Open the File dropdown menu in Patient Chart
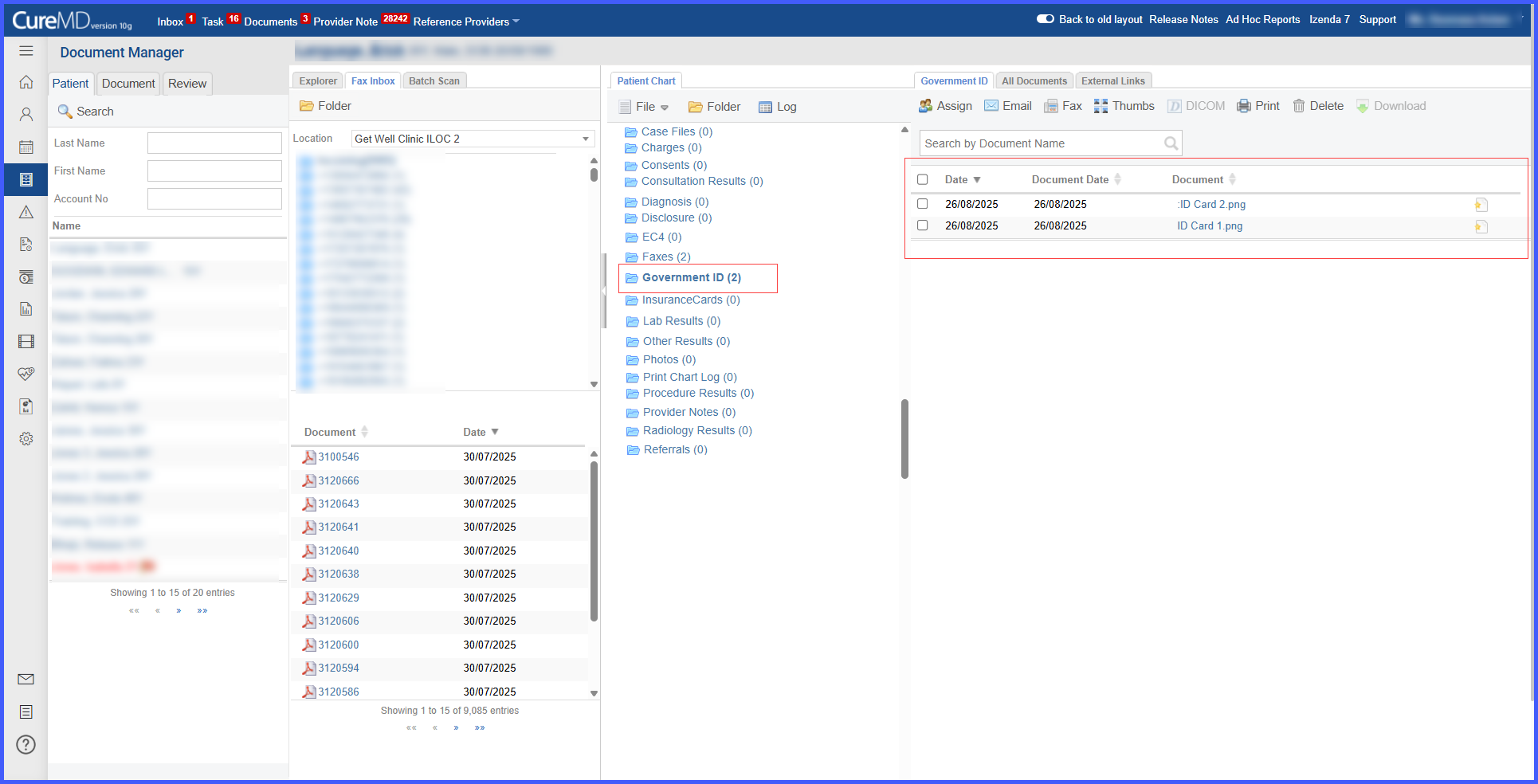Image resolution: width=1538 pixels, height=784 pixels. pyautogui.click(x=645, y=107)
